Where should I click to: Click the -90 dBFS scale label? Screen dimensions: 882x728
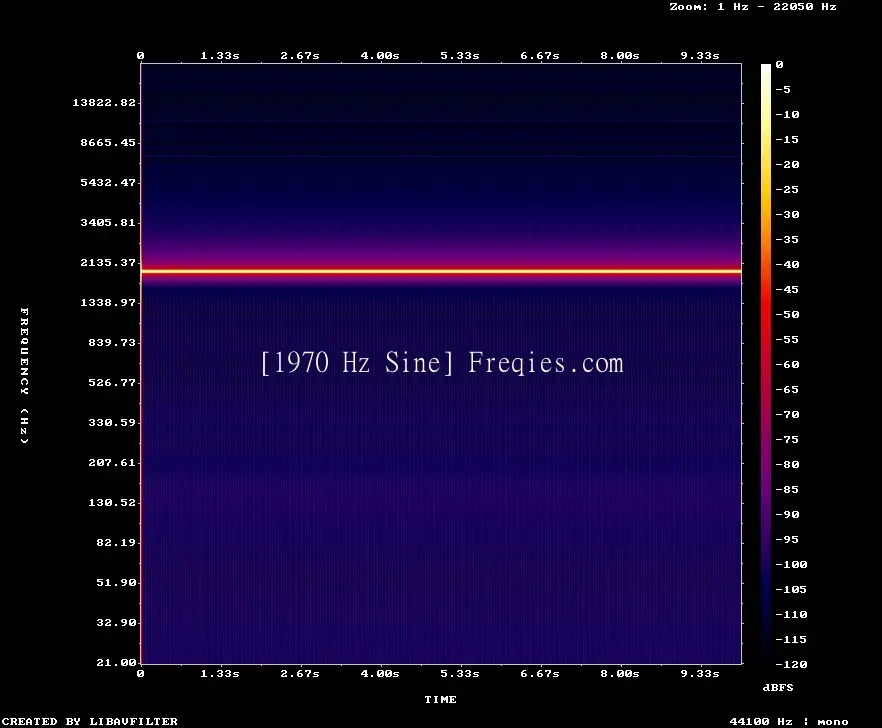[787, 514]
